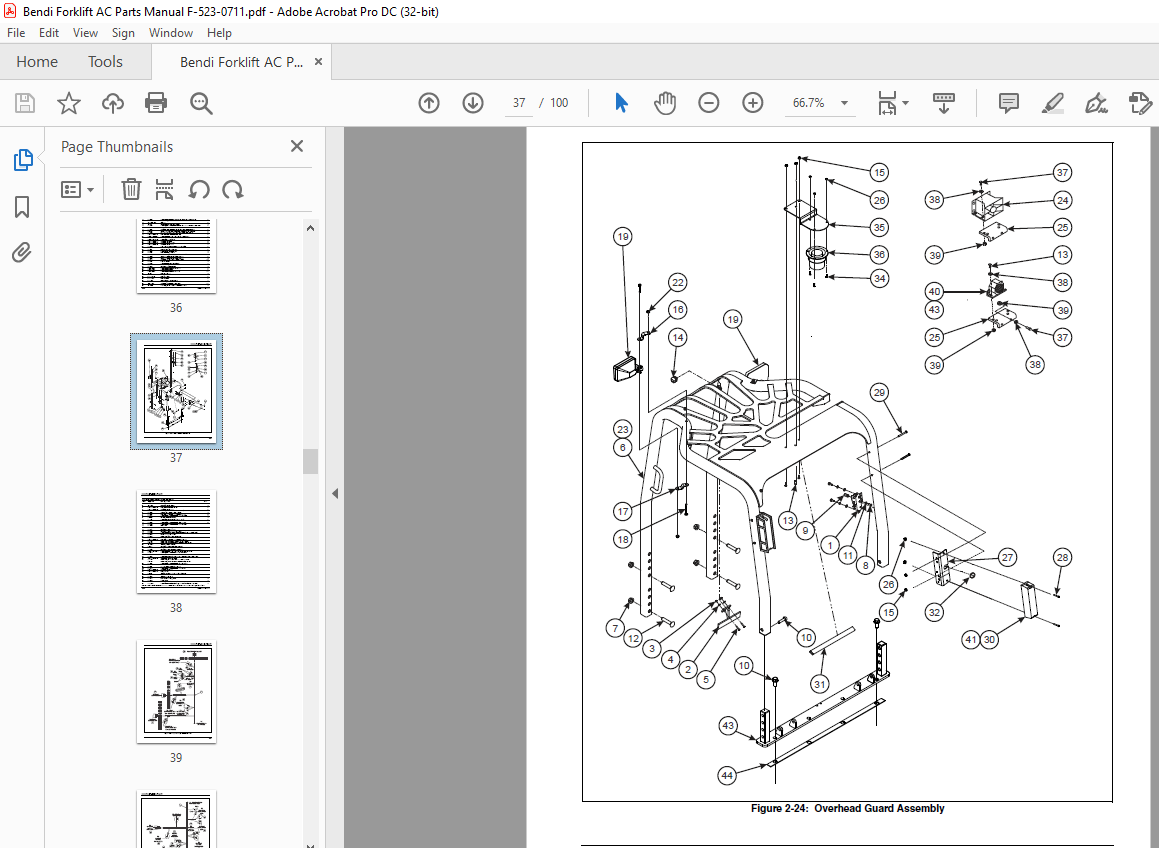Switch to the Home tab

click(x=37, y=61)
